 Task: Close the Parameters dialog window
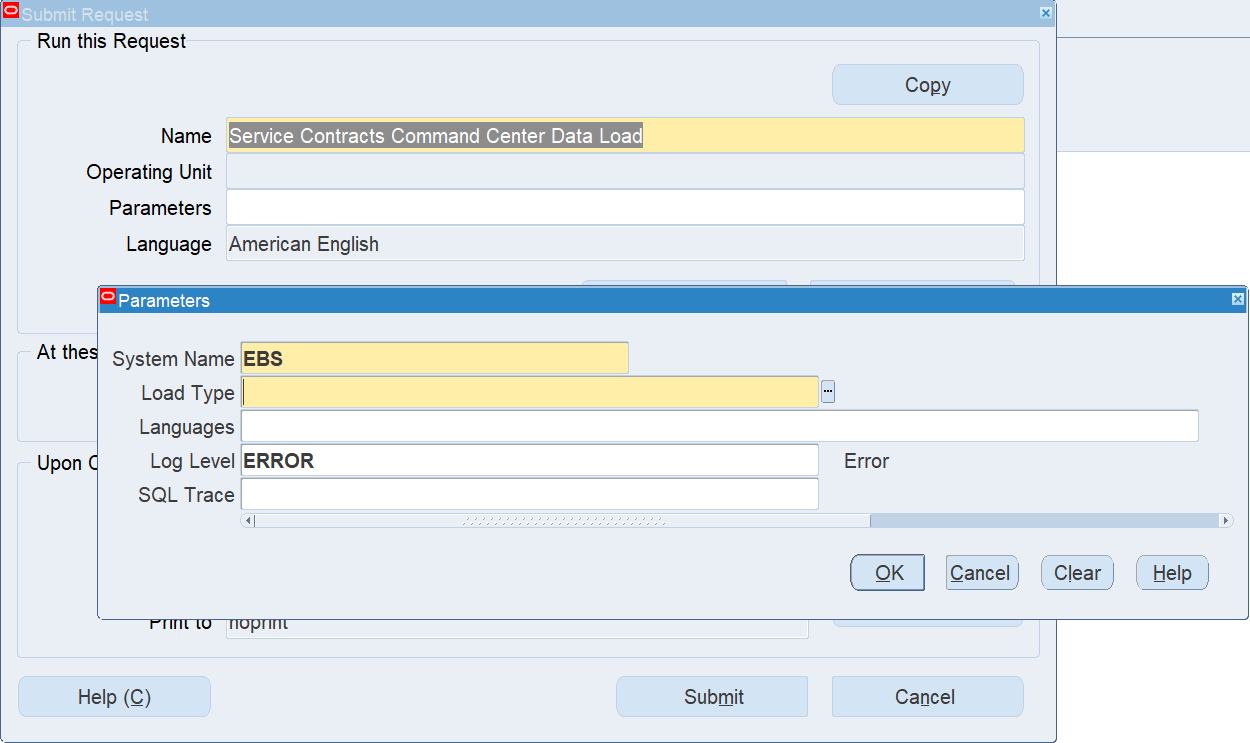[x=1238, y=299]
